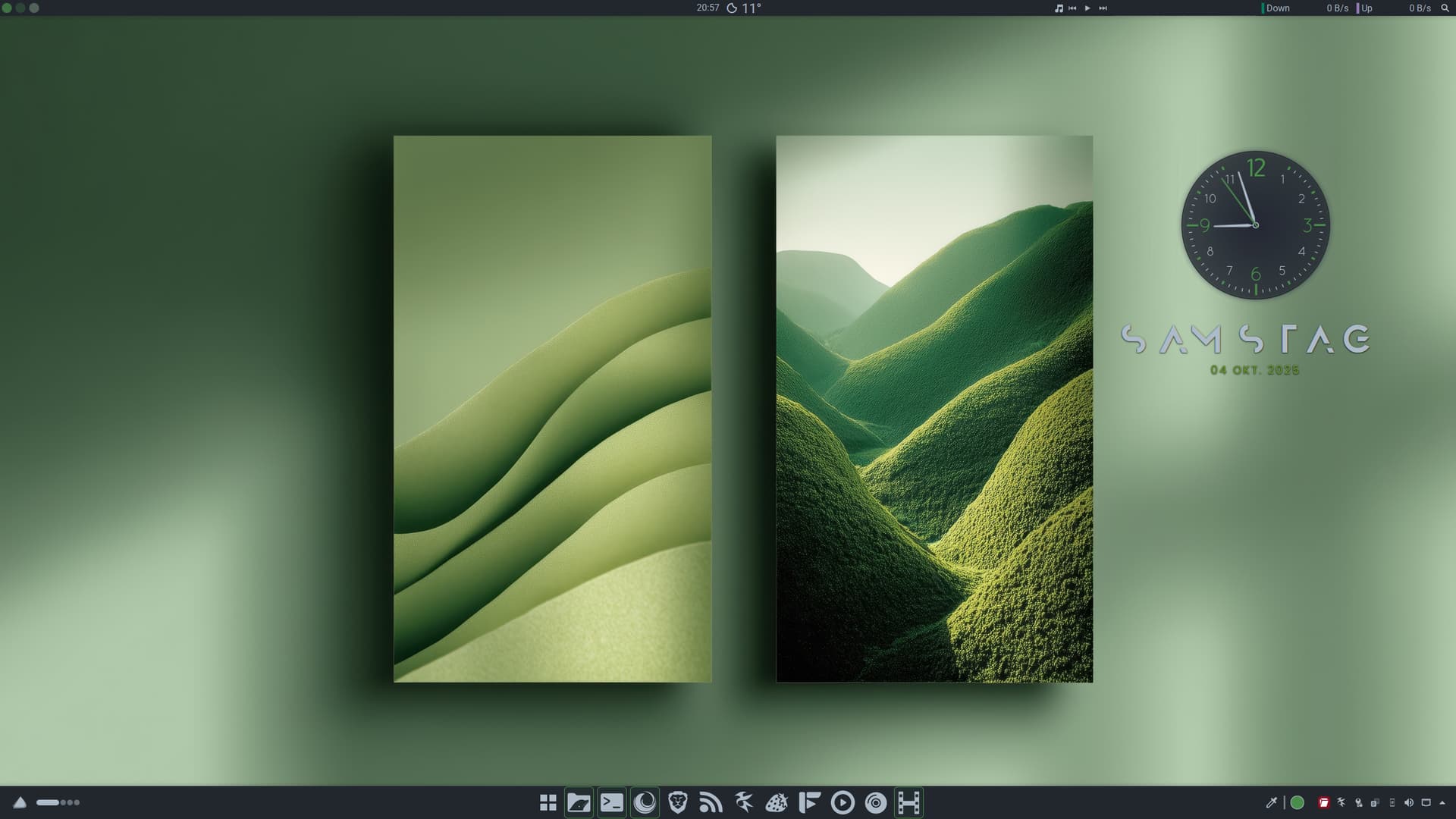The height and width of the screenshot is (819, 1456).
Task: Activate the color picker eyedropper
Action: point(1272,802)
